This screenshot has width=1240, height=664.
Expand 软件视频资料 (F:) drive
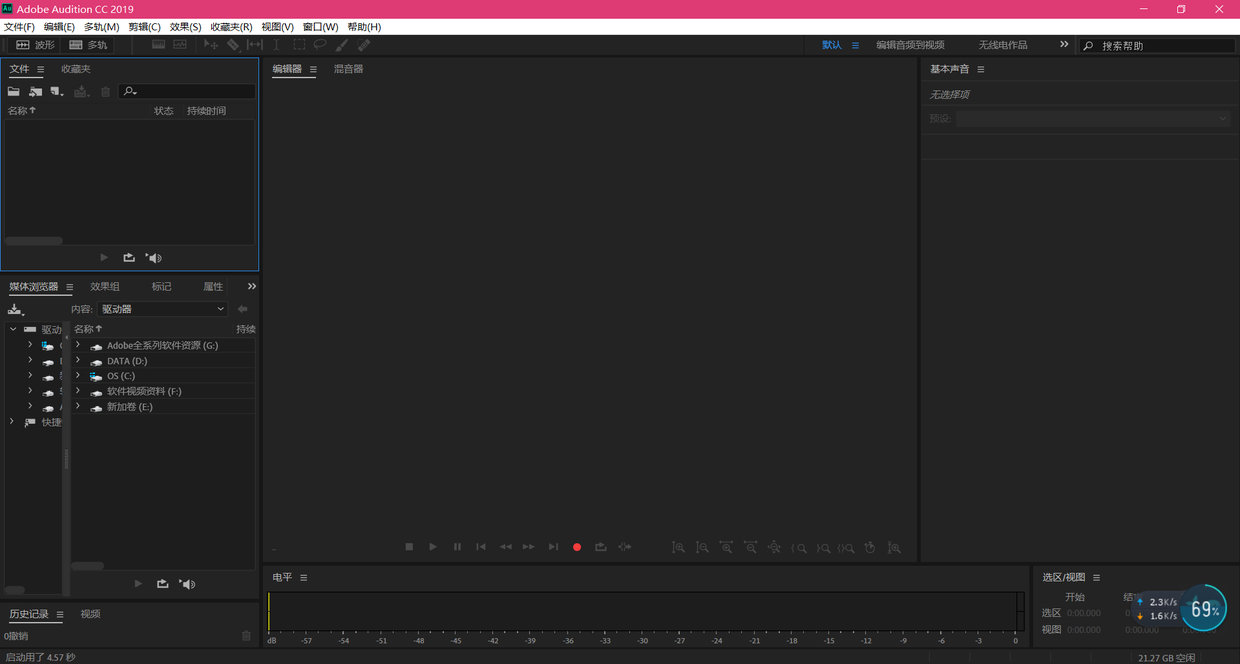click(x=78, y=391)
